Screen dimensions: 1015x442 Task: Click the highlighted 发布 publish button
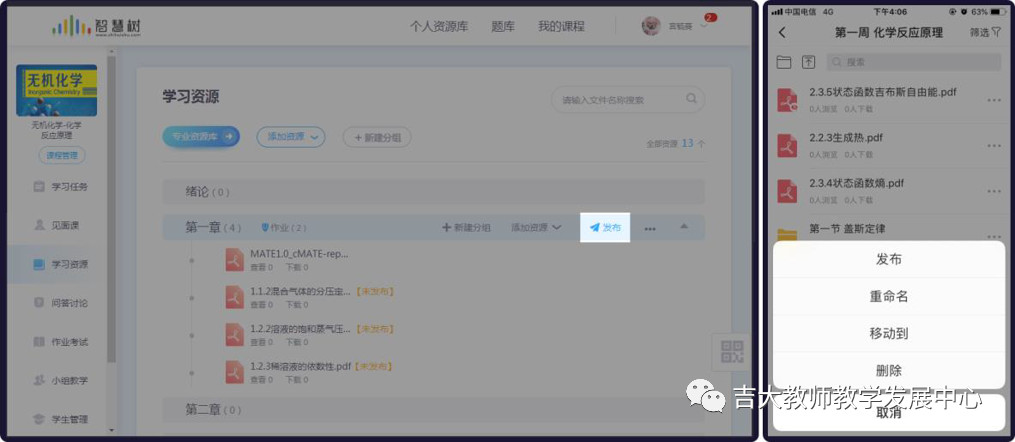tap(605, 228)
